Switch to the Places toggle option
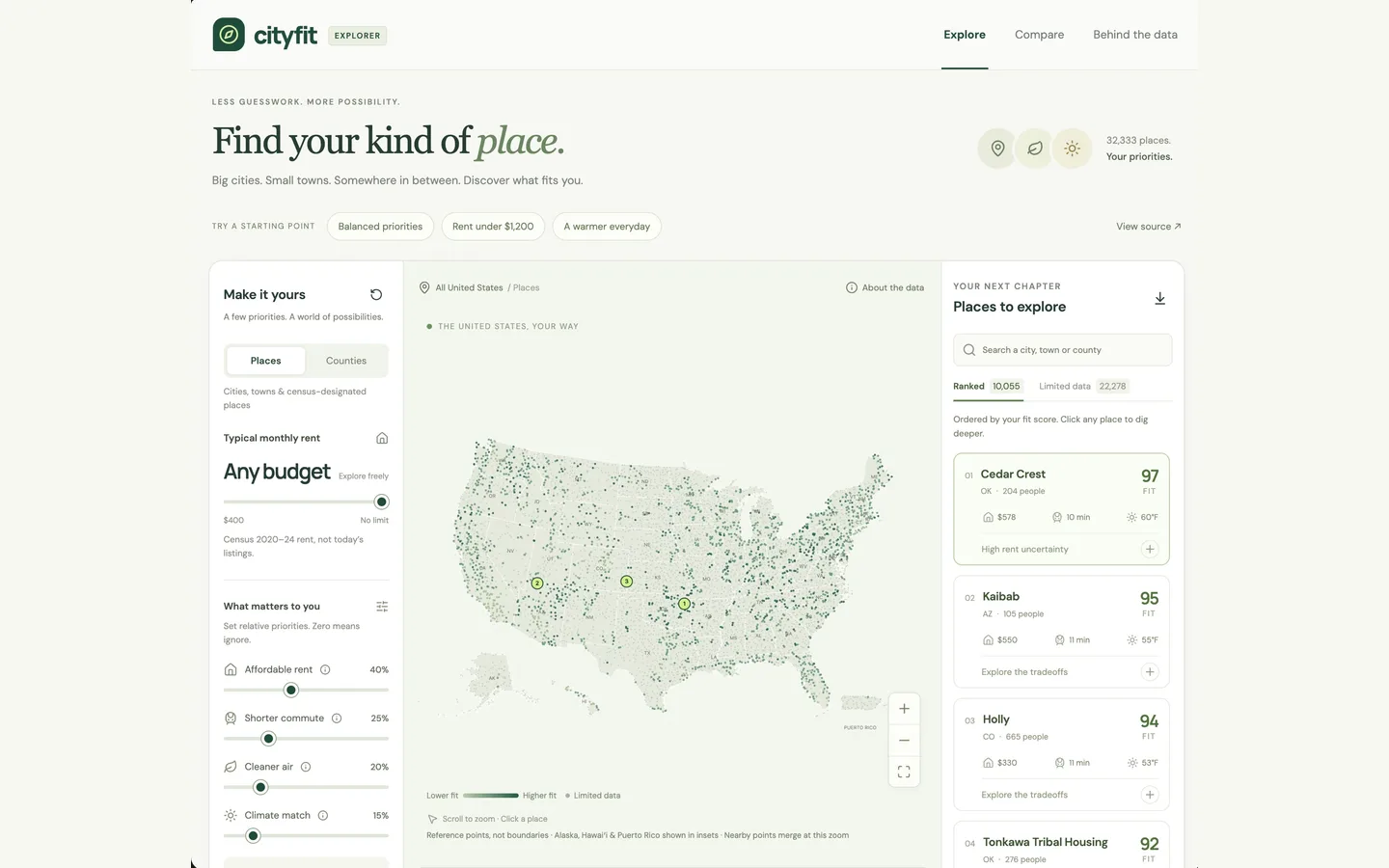This screenshot has width=1389, height=868. tap(265, 361)
